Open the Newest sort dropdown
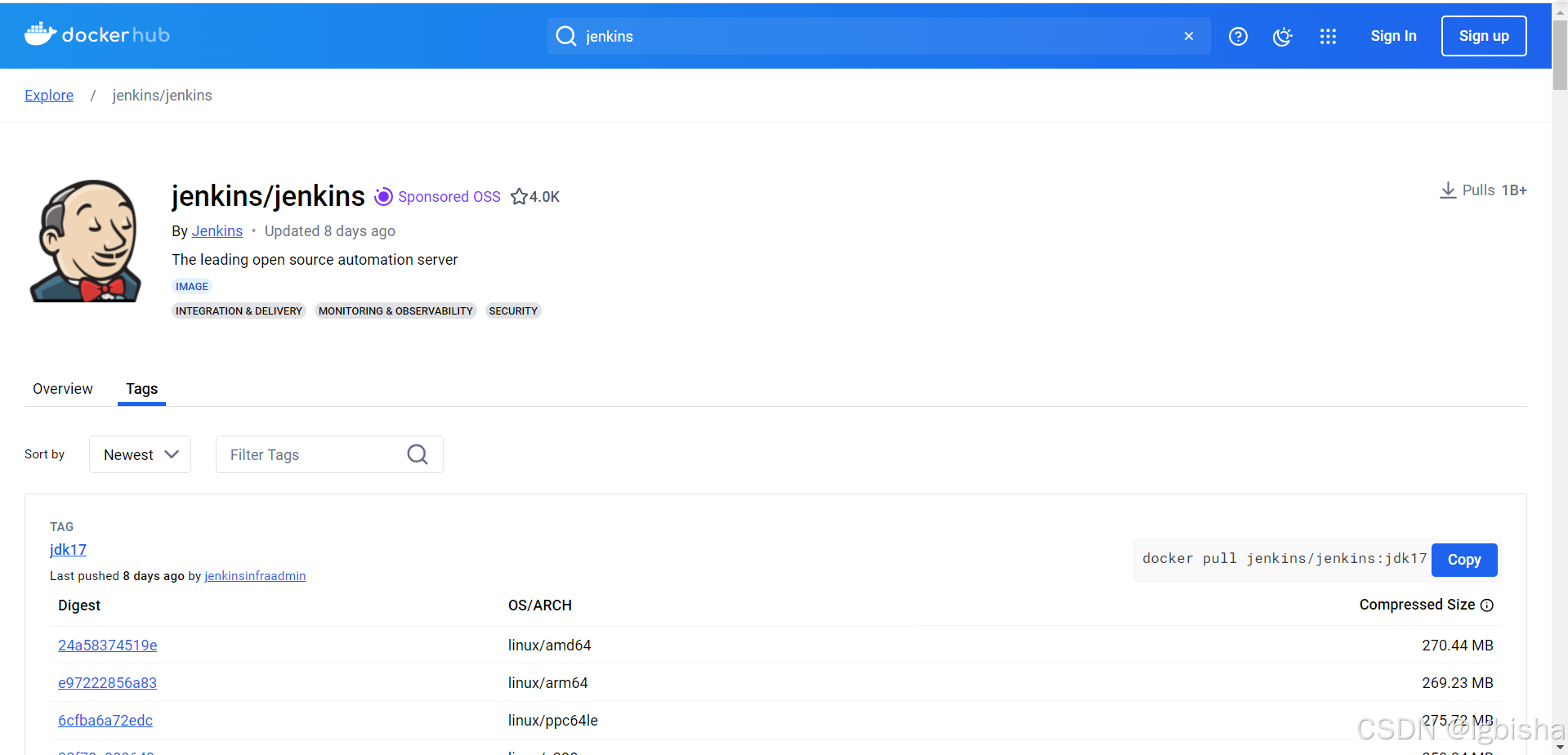 [x=140, y=454]
